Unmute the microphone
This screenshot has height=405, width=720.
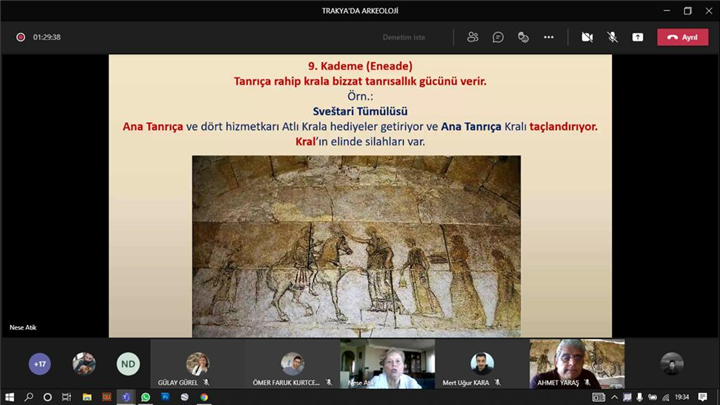pos(612,37)
